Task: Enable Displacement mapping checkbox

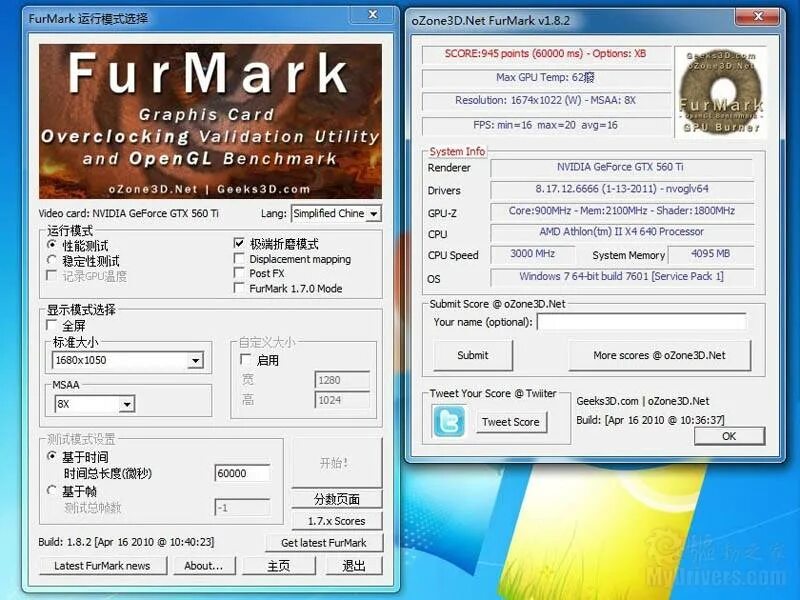Action: [239, 258]
